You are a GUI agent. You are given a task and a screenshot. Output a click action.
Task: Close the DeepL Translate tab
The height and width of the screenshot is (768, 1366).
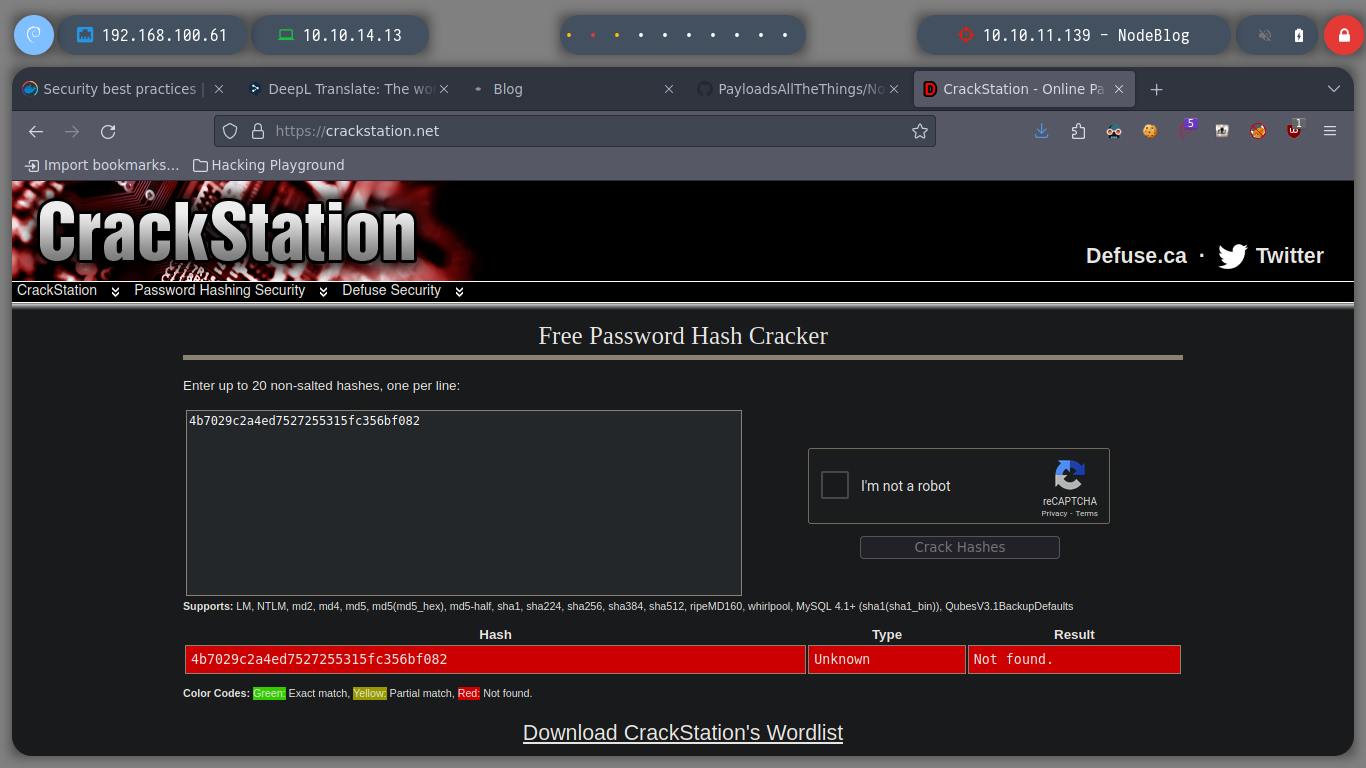pos(444,89)
